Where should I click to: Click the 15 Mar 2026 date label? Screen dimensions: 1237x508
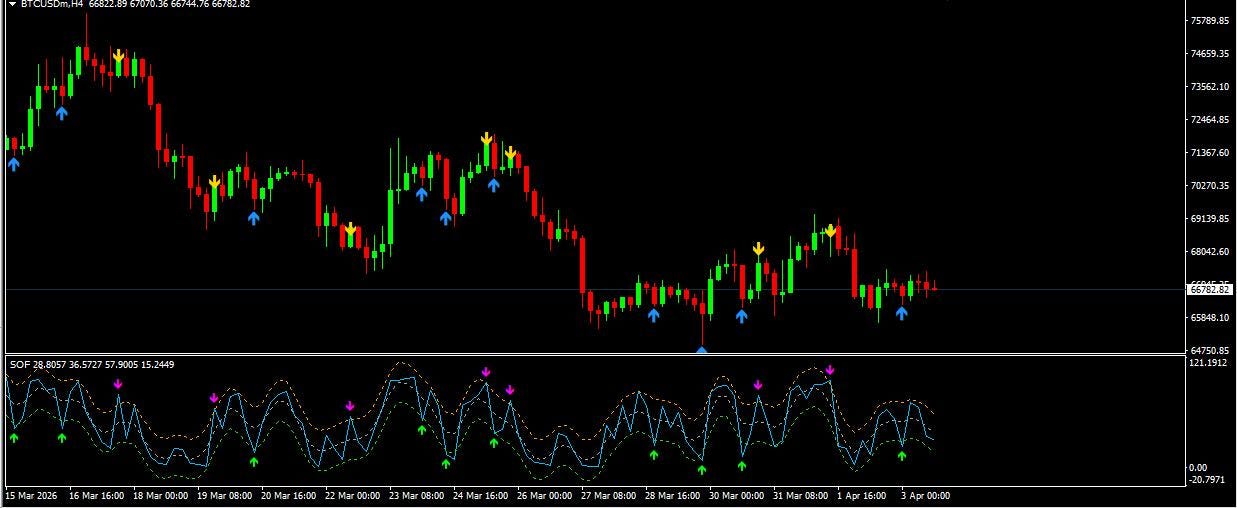click(32, 496)
